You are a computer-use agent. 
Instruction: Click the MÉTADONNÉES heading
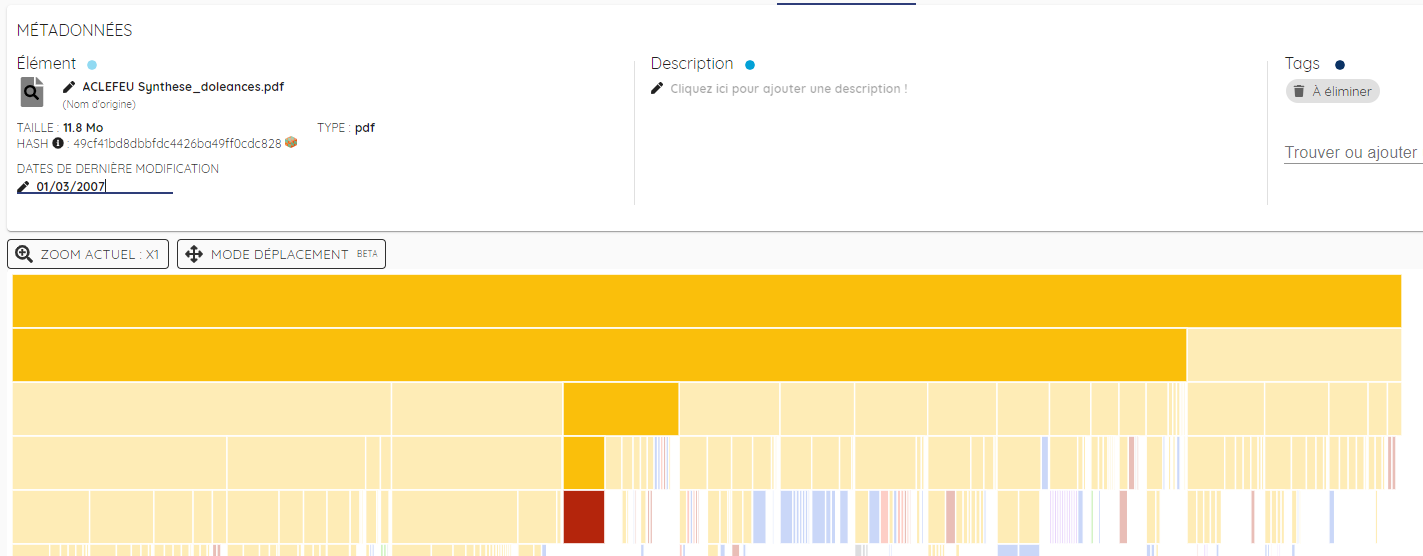tap(75, 31)
